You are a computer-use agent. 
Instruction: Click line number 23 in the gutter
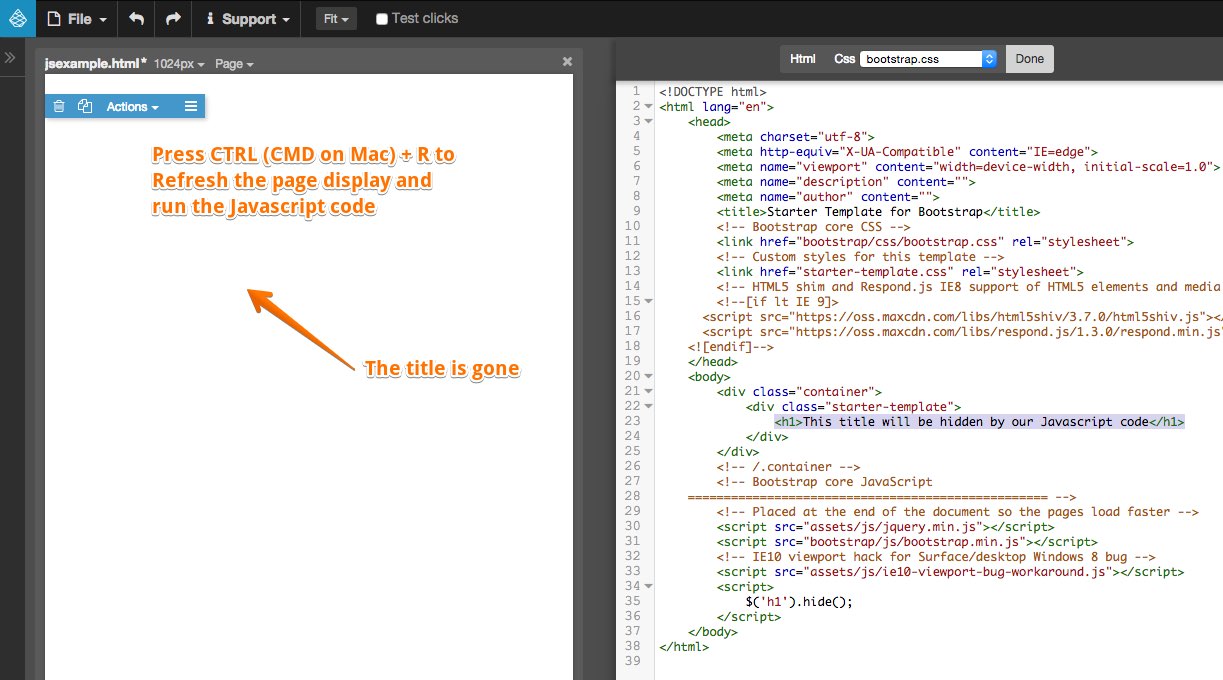(631, 422)
